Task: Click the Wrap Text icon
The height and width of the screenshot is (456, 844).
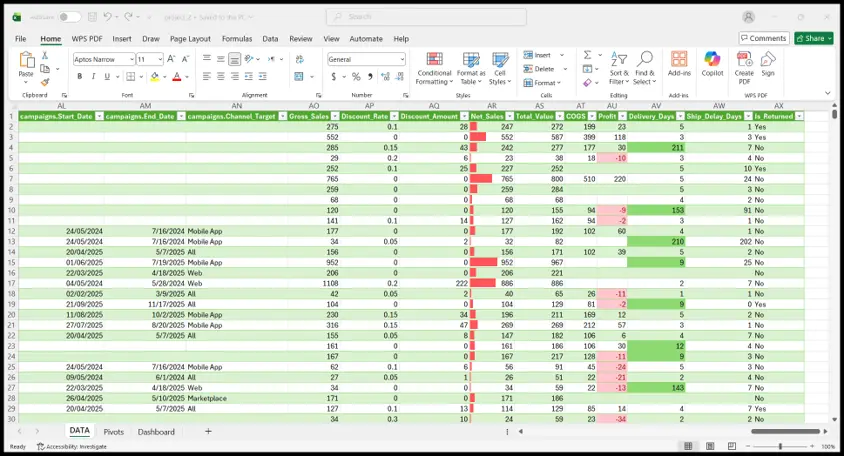Action: pos(300,59)
